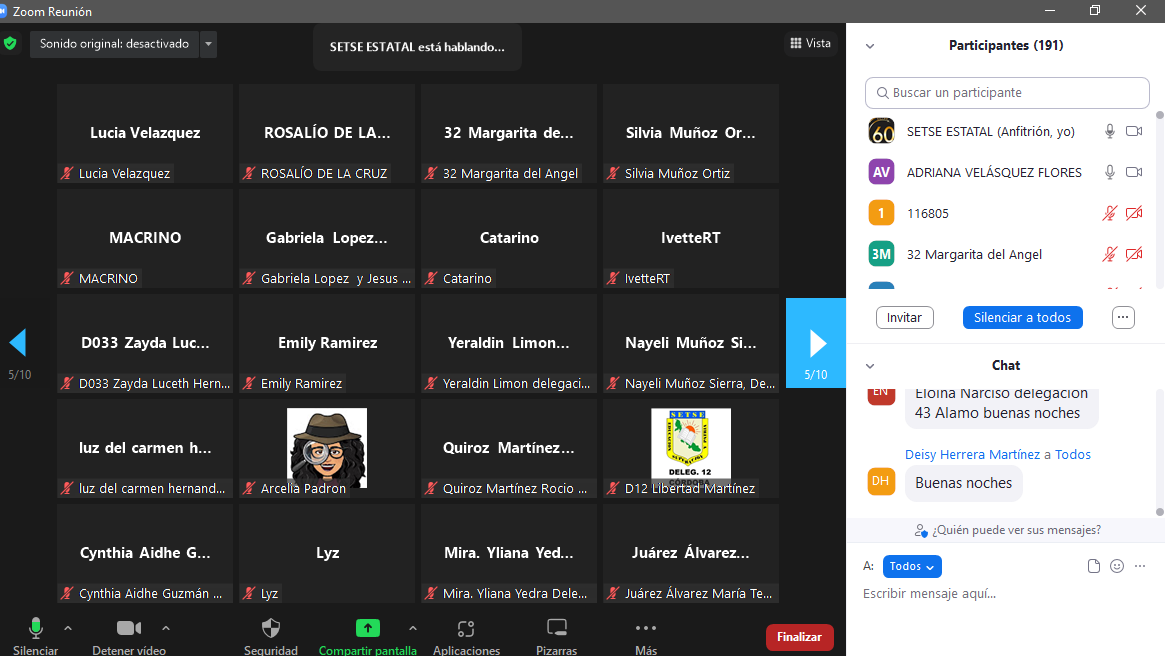Screen dimensions: 1165x656
Task: Click 3M avatar of 32 Margarita
Action: click(x=881, y=254)
